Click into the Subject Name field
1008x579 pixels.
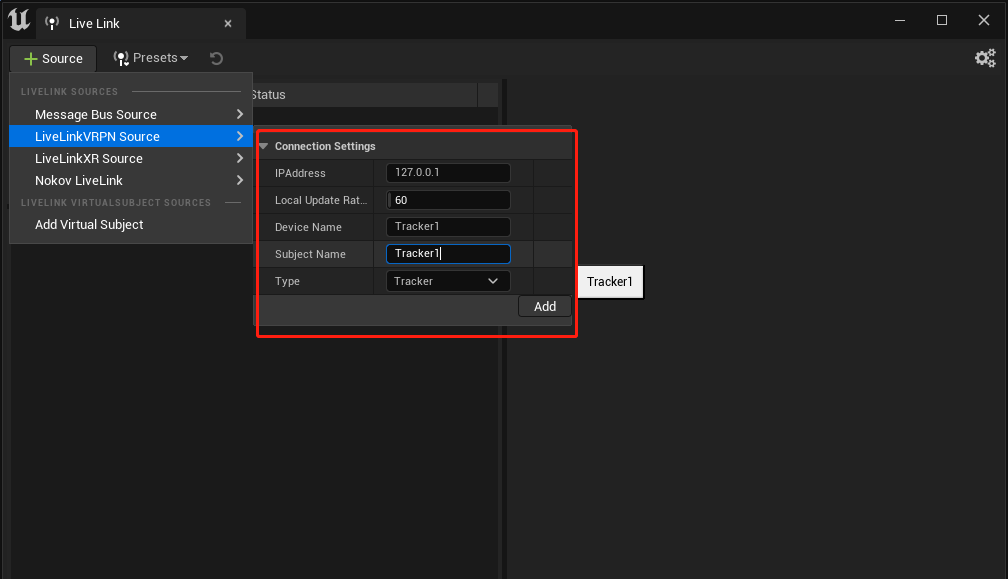(448, 254)
